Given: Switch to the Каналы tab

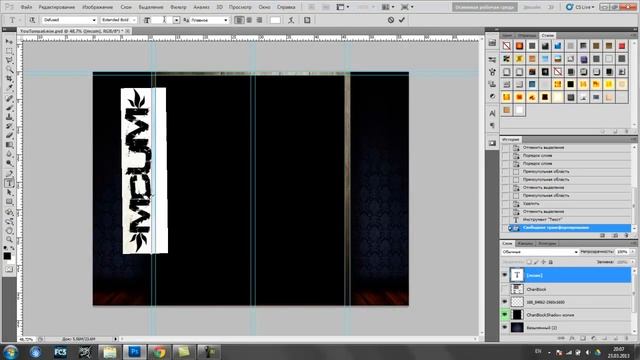Looking at the screenshot, I should point(525,243).
